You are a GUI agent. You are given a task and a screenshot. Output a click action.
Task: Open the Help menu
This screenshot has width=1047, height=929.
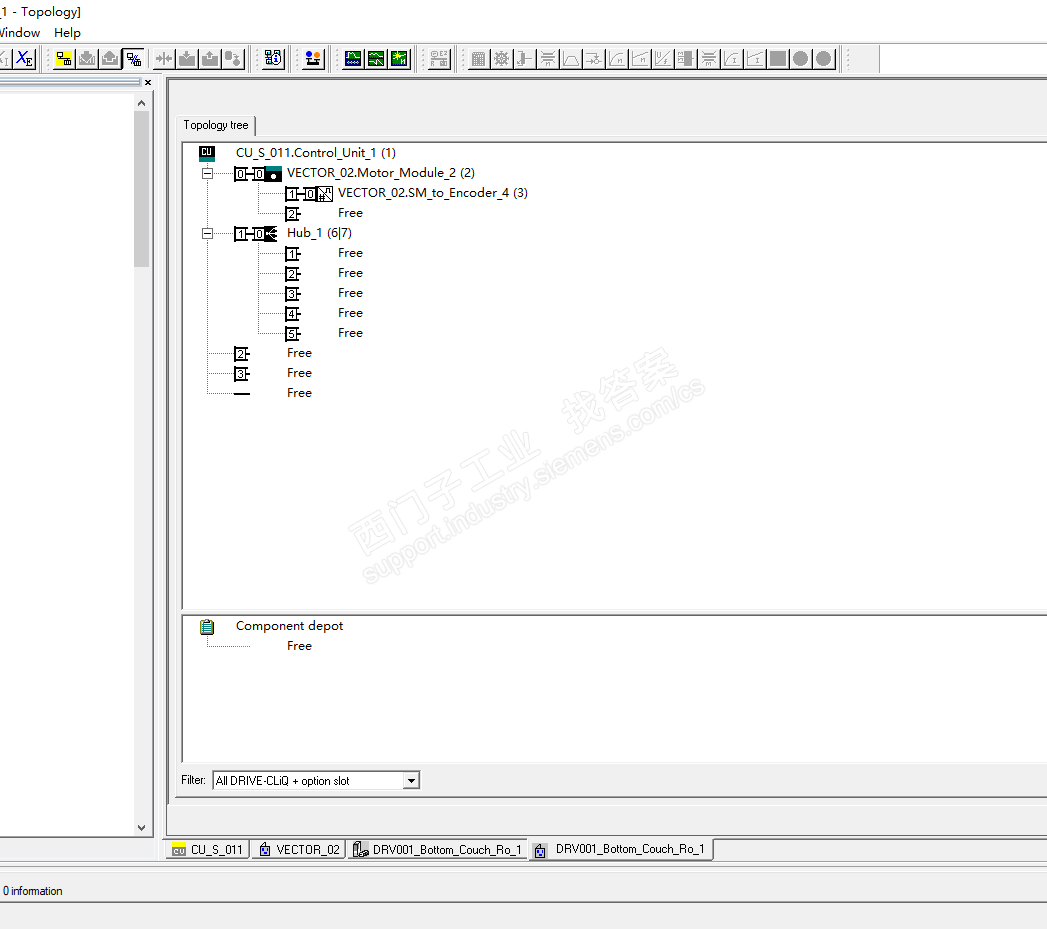click(x=67, y=33)
